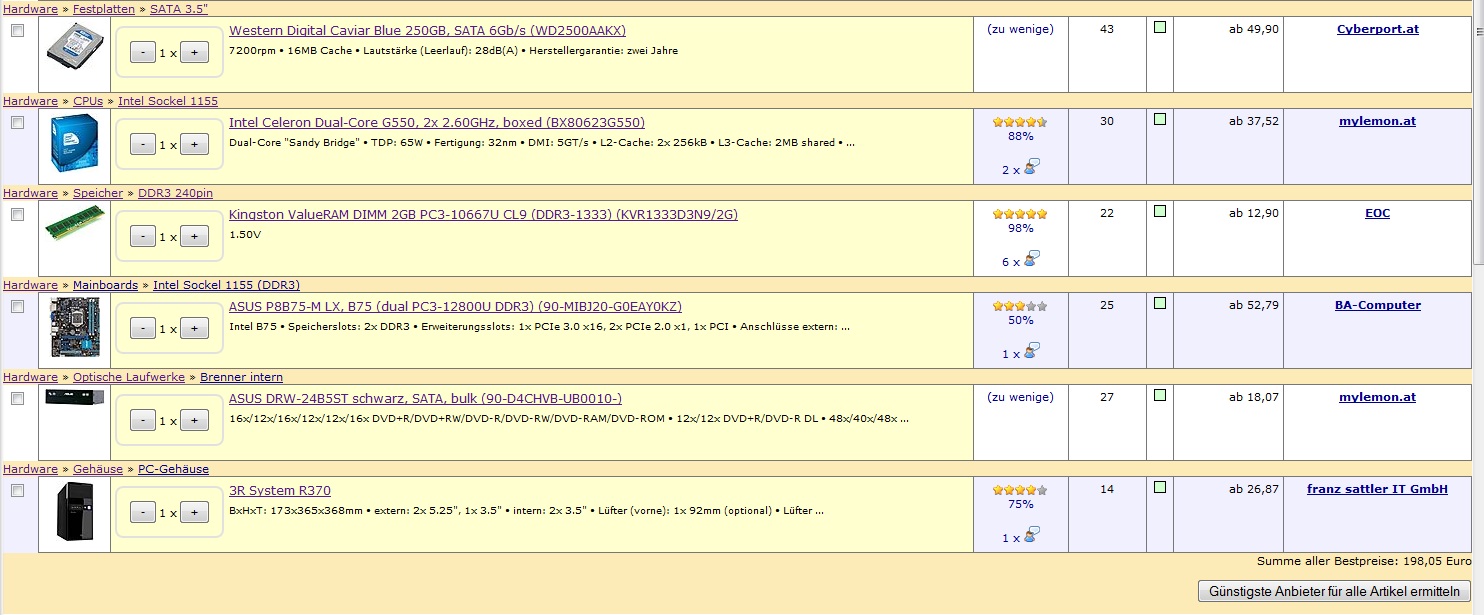Increase quantity of Kingston ValueRAM

coord(194,236)
